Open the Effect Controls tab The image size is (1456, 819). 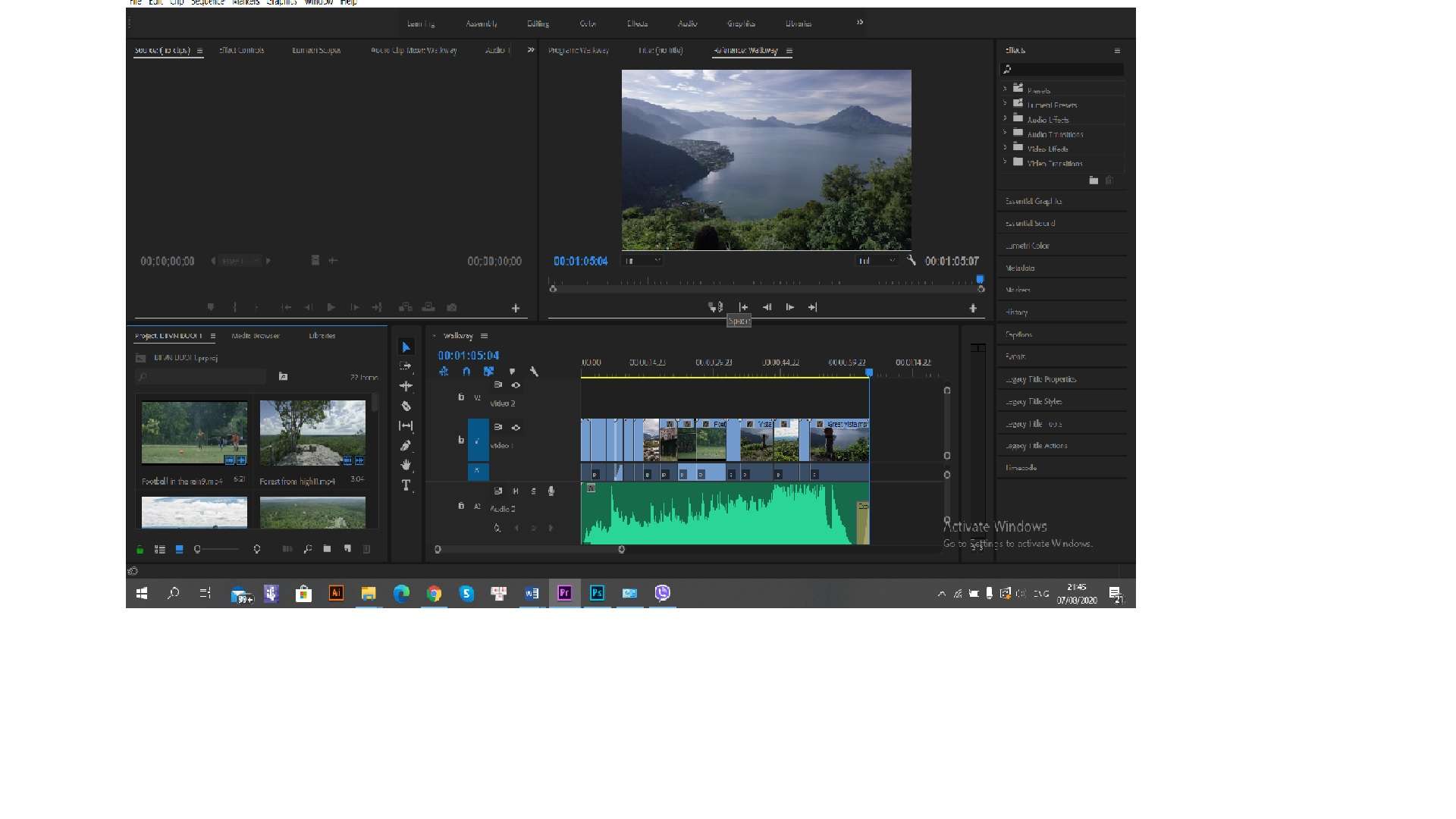coord(241,50)
